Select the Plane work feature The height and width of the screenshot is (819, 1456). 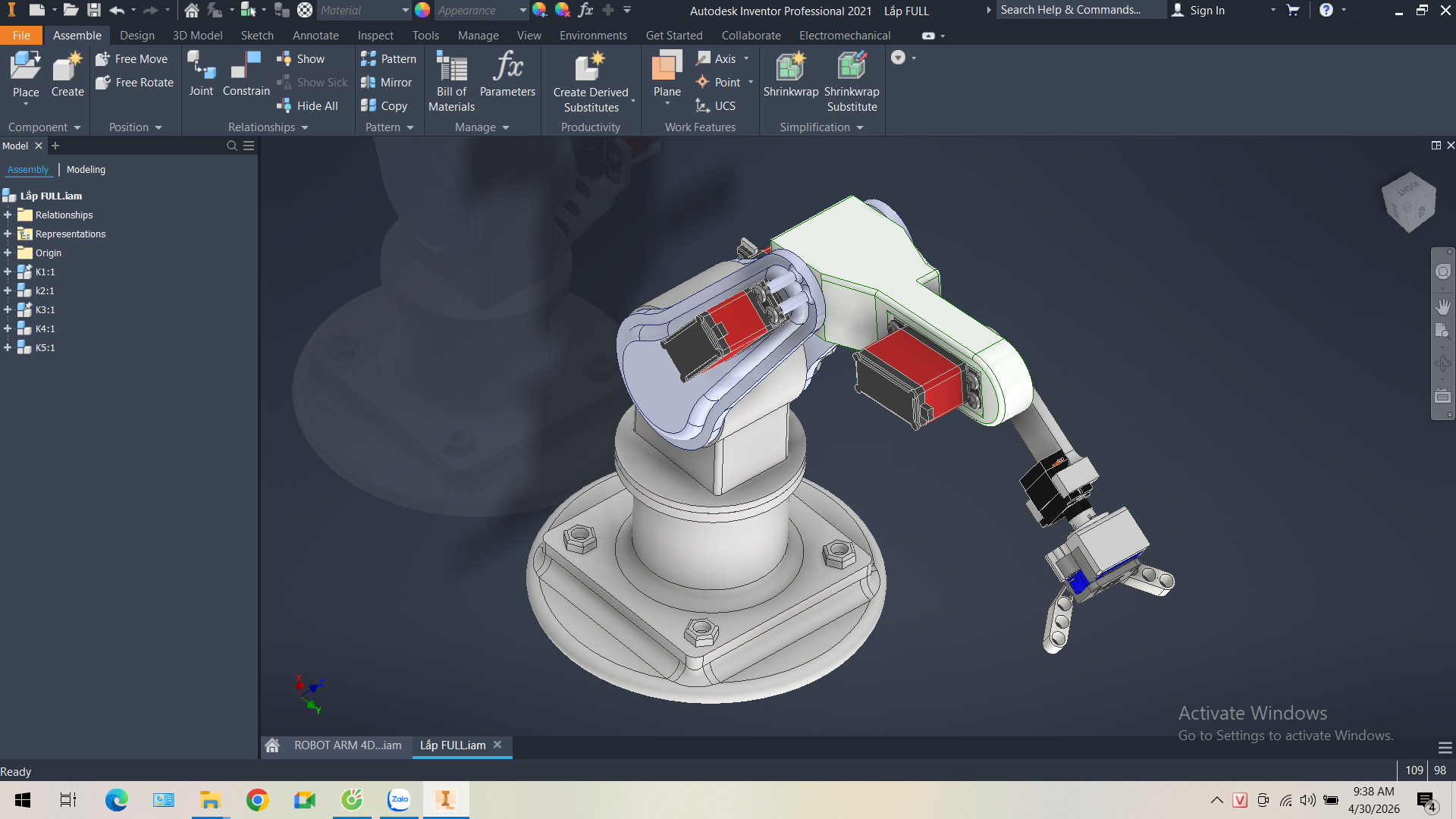667,74
